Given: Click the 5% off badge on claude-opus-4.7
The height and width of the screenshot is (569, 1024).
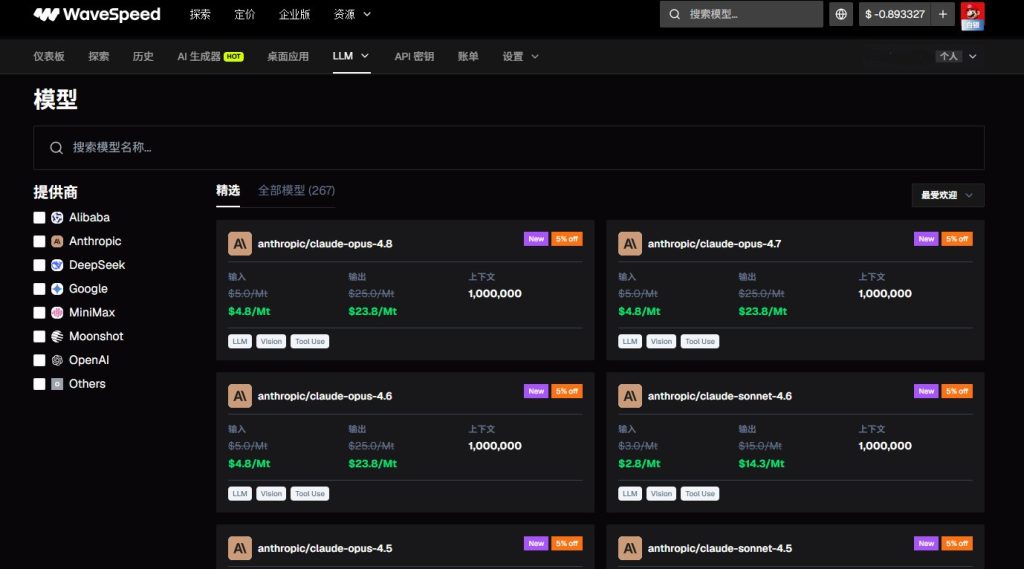Looking at the screenshot, I should click(957, 239).
